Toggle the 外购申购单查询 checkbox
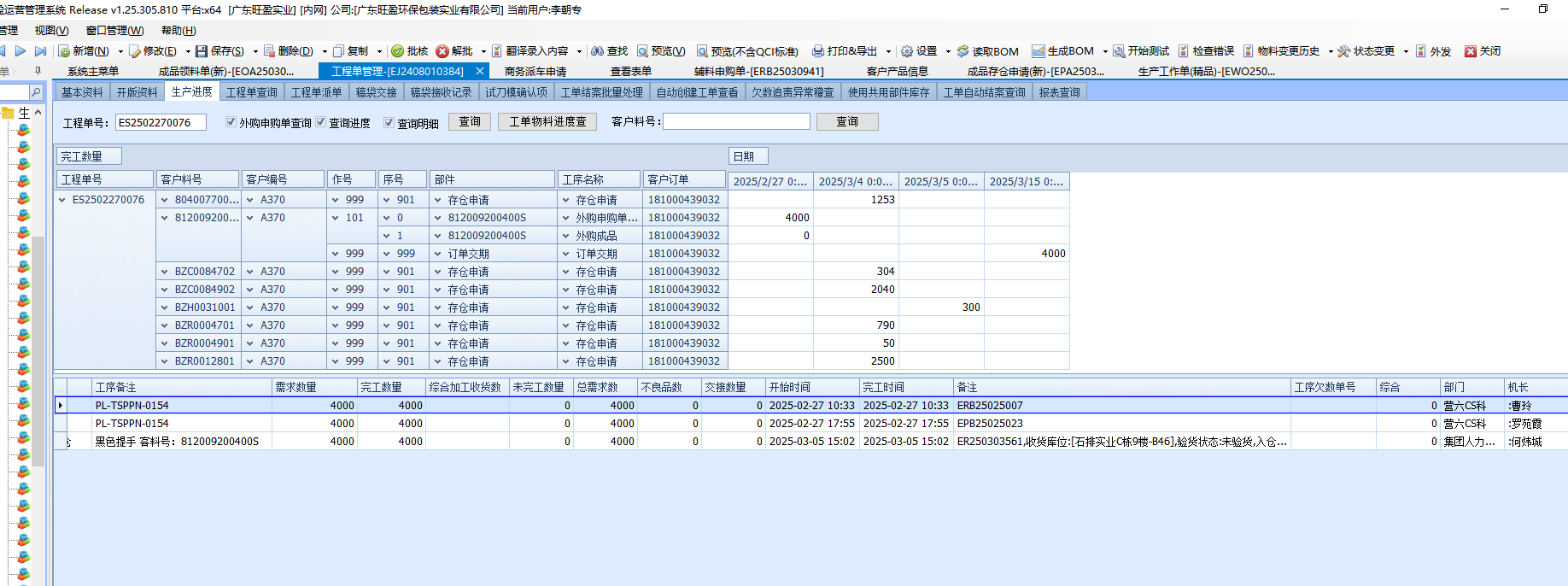The image size is (1568, 586). [231, 122]
